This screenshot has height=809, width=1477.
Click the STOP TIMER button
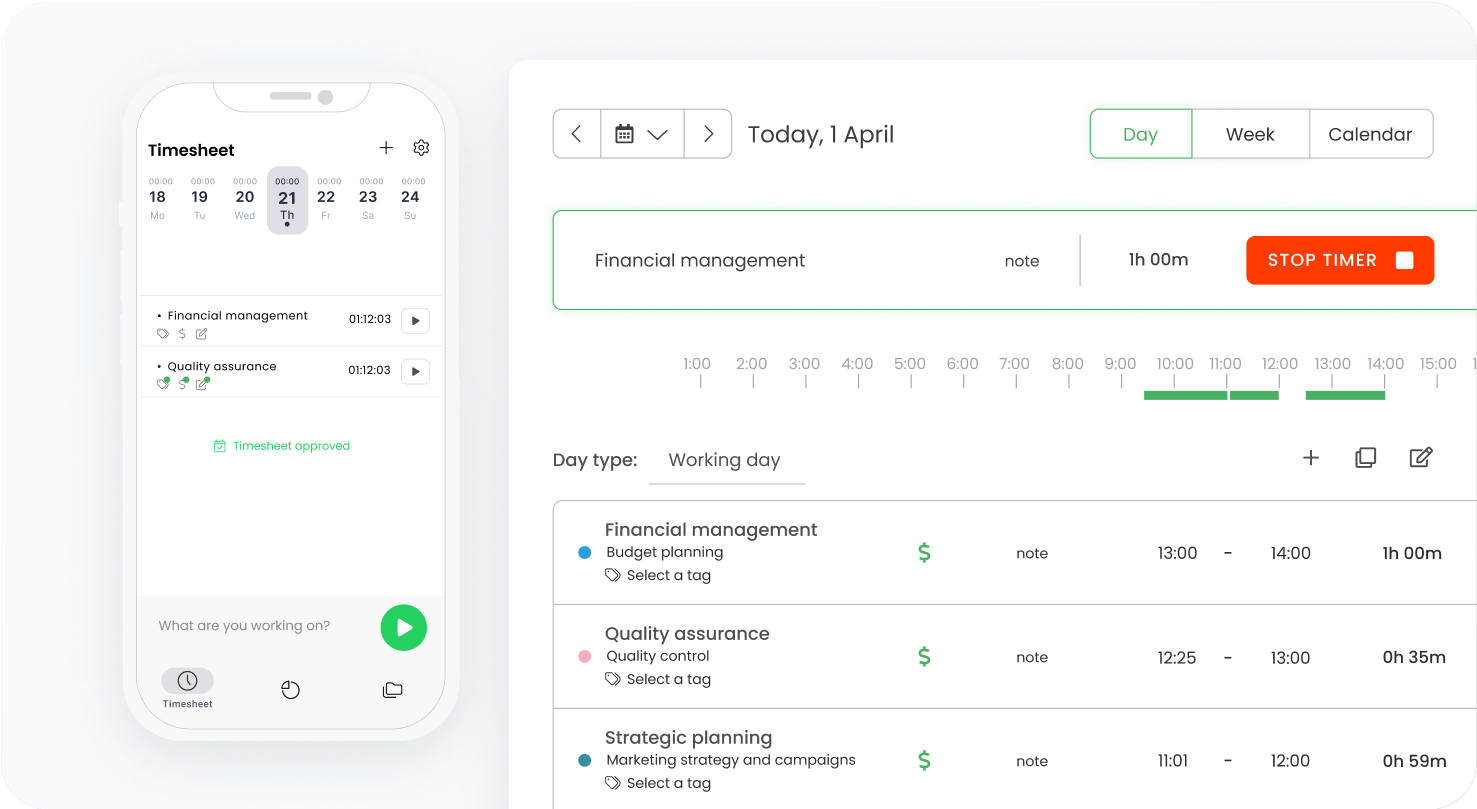[x=1339, y=260]
